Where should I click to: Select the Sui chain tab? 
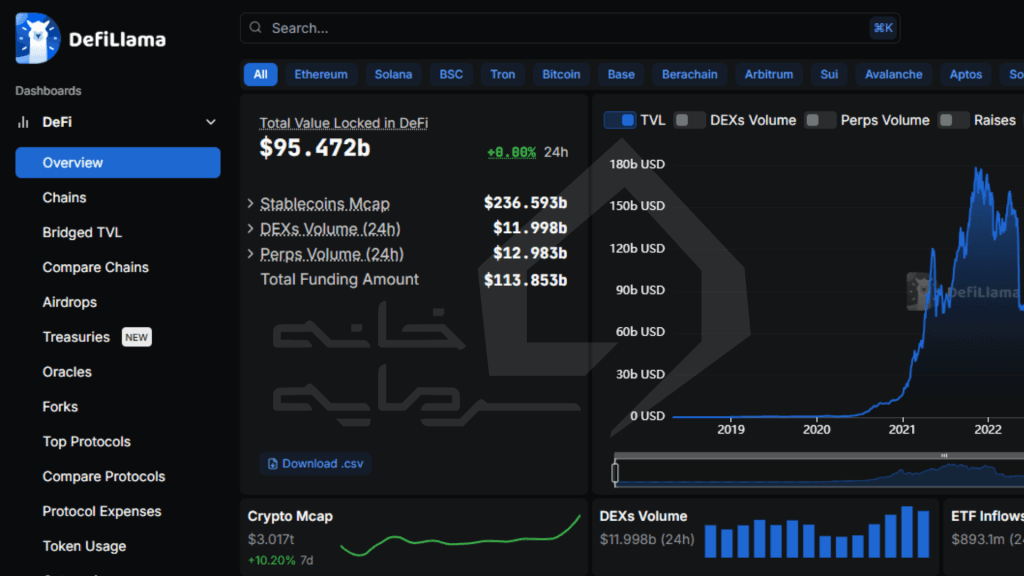pyautogui.click(x=829, y=74)
